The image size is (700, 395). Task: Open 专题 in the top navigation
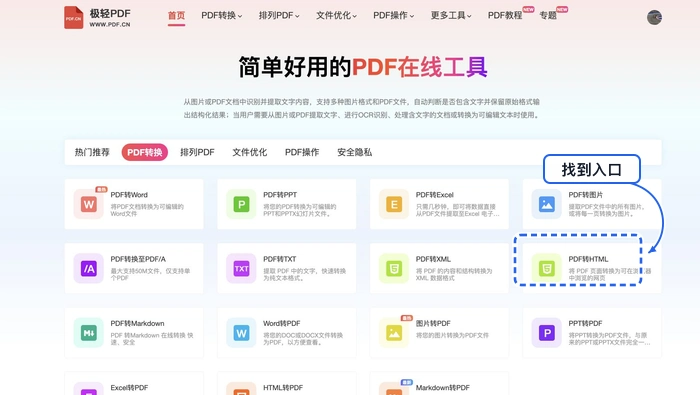pos(548,15)
